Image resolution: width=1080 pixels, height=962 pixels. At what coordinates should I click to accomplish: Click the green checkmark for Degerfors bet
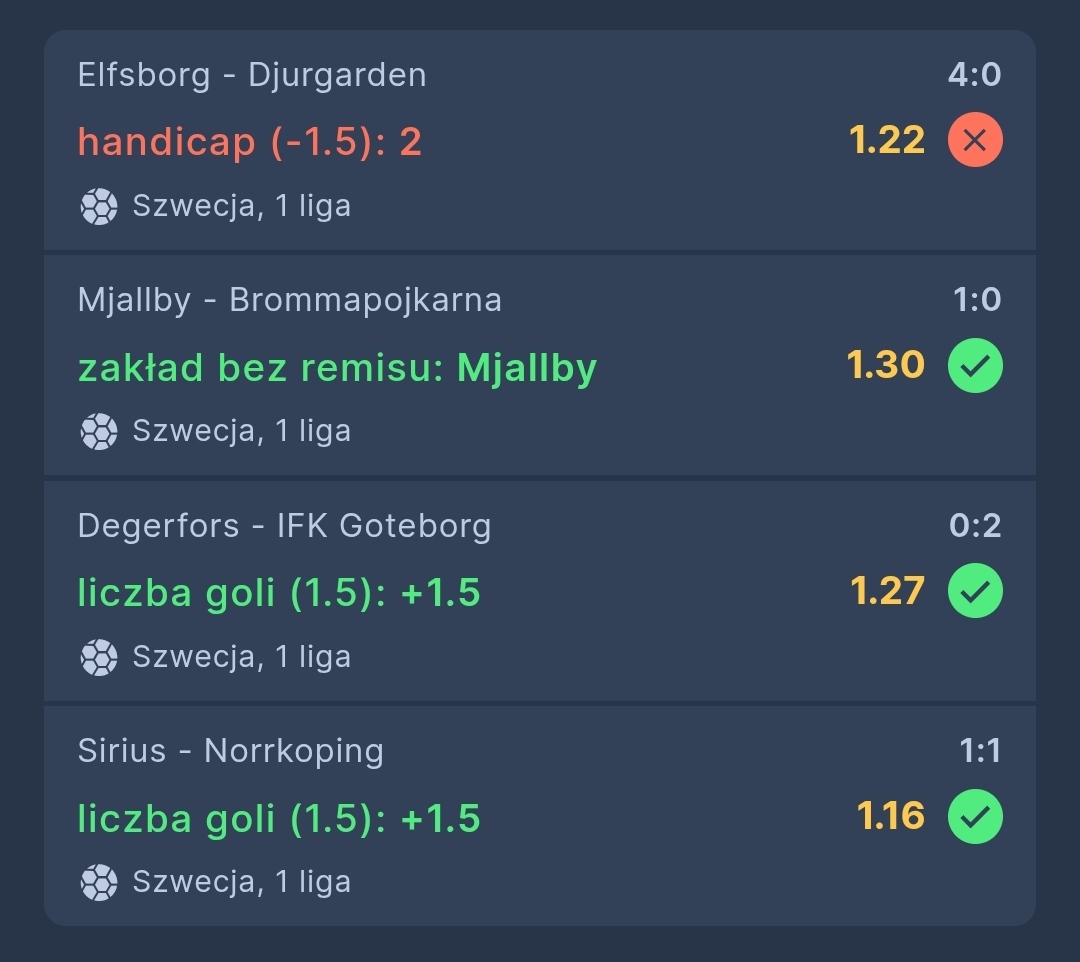point(975,591)
